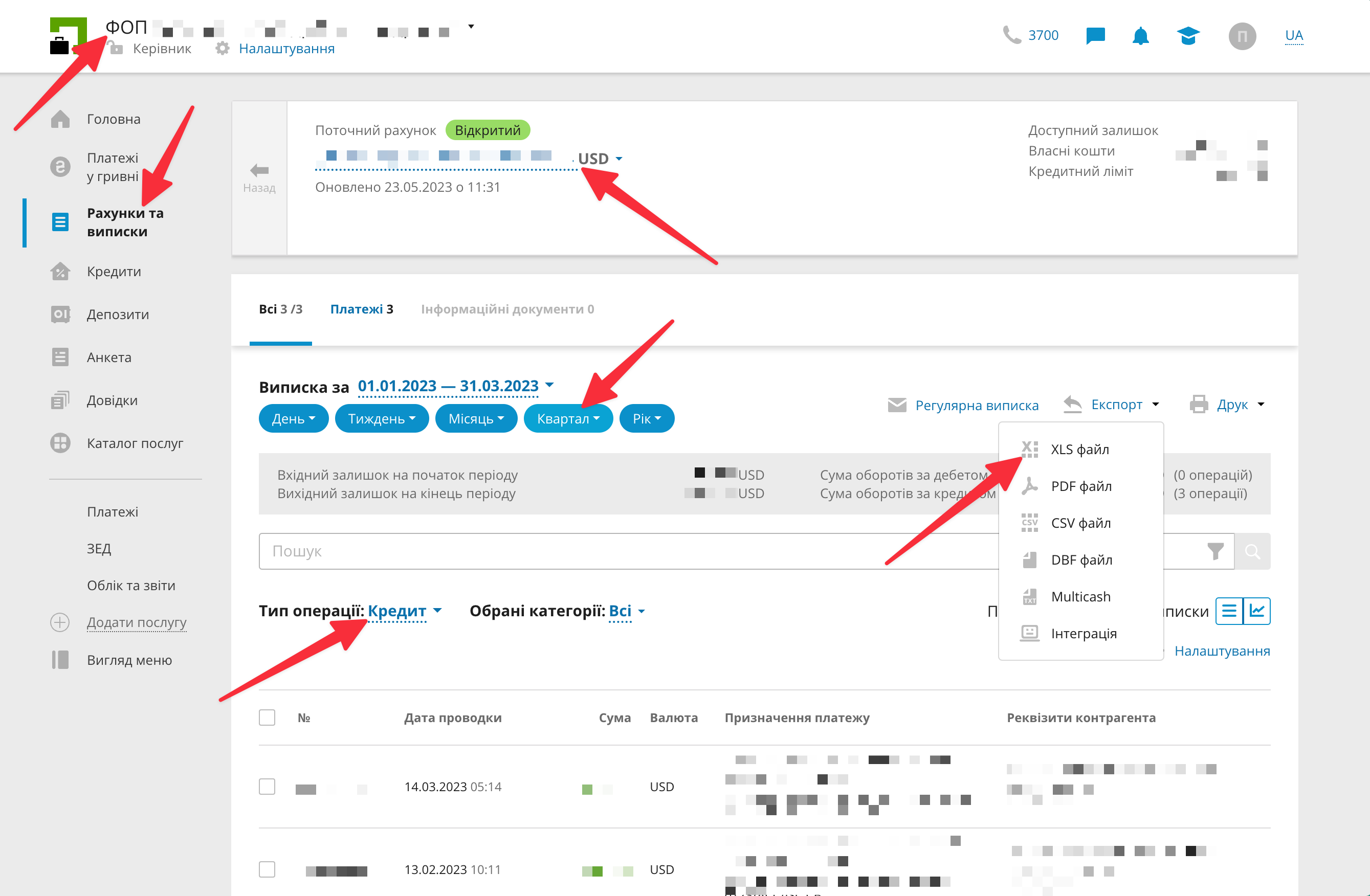
Task: Click the filter funnel icon in search
Action: click(x=1214, y=551)
